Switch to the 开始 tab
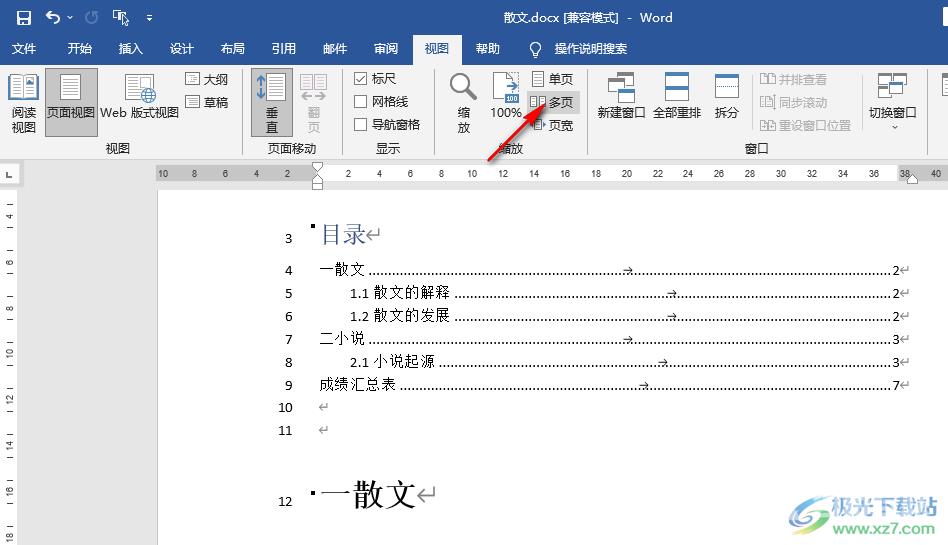Screen dimensions: 948x545 [79, 48]
